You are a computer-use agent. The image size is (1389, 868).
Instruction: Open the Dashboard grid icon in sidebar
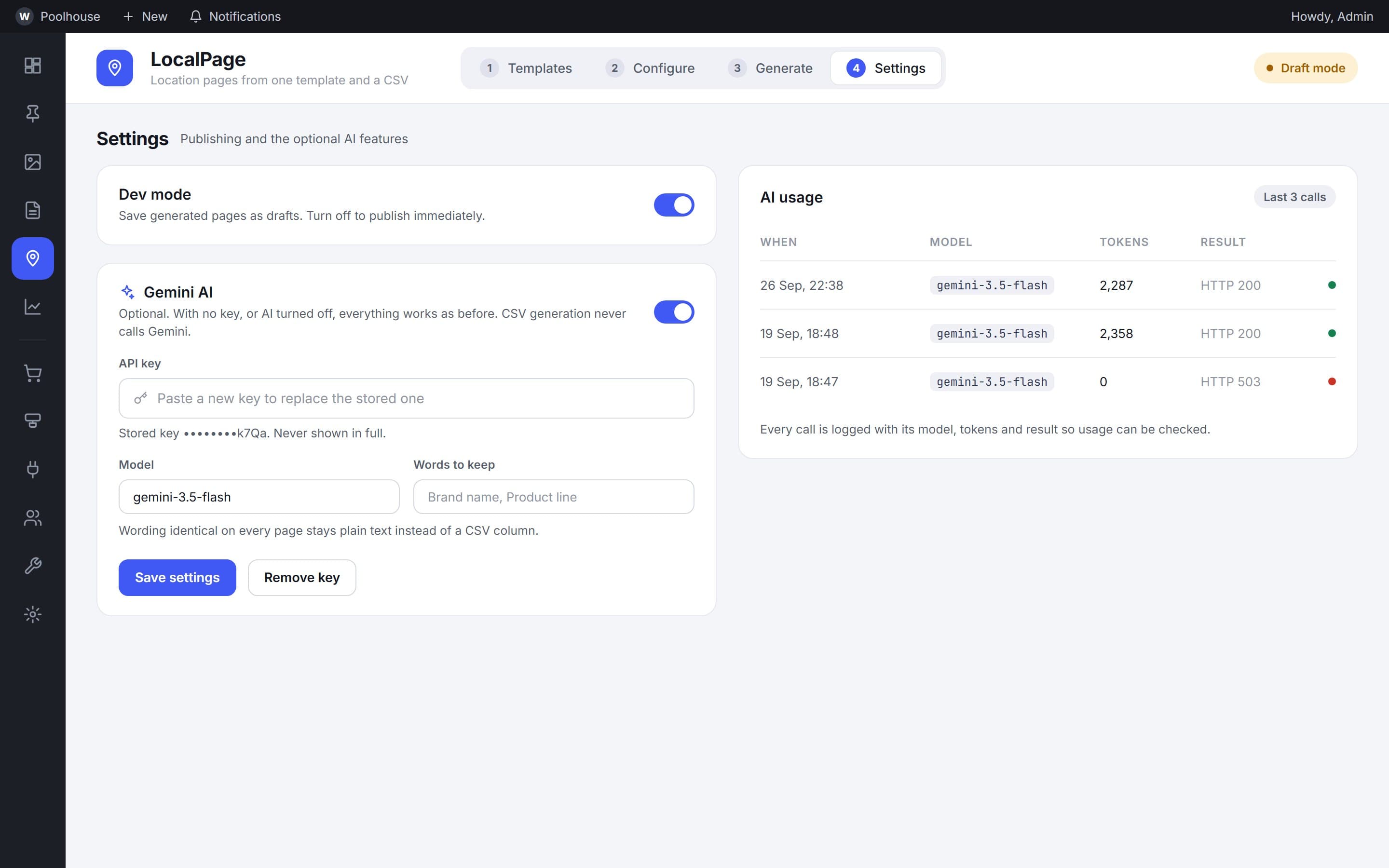[x=33, y=66]
